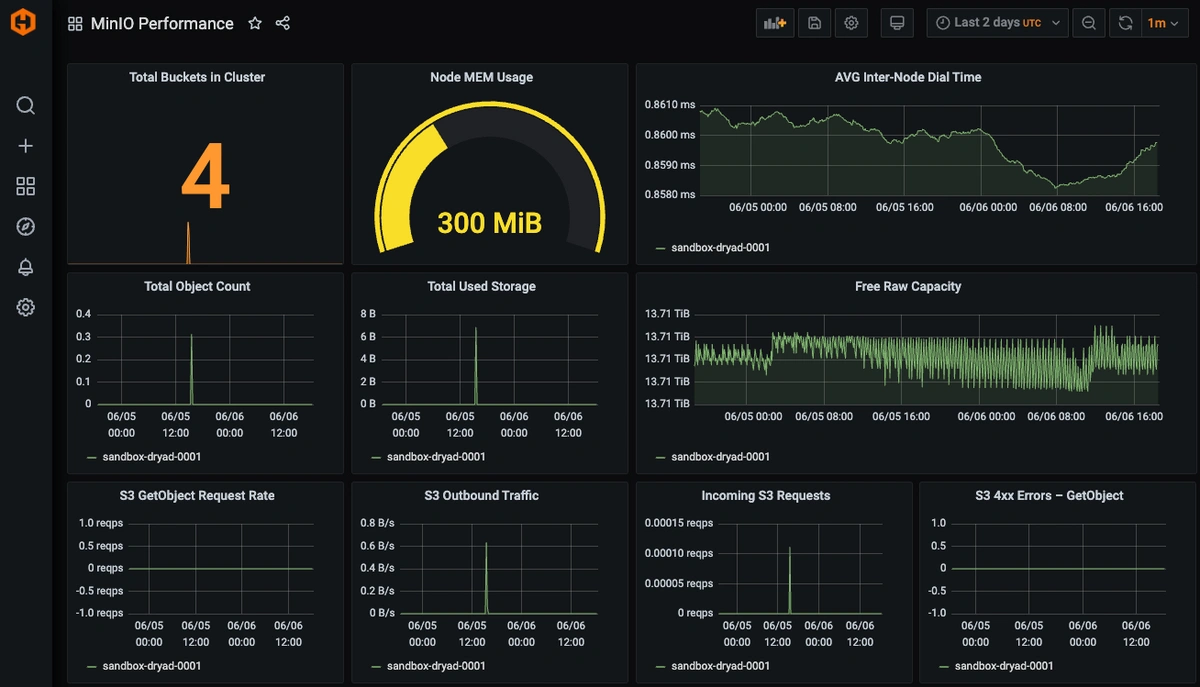Screen dimensions: 1200x687
Task: Click 8 B axis label in Used Storage
Action: point(367,314)
